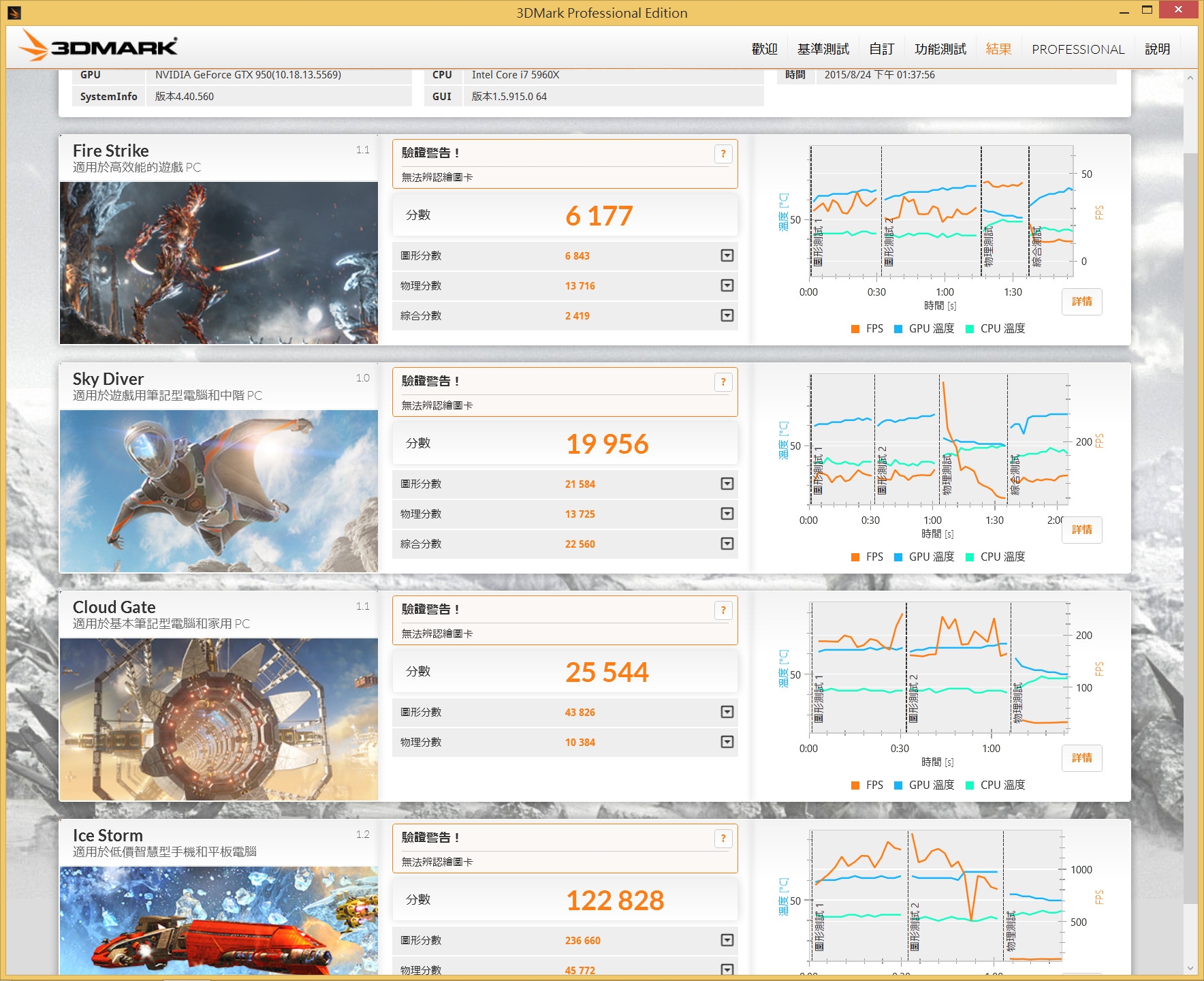Click the Cloud Gate preview thumbnail
The height and width of the screenshot is (981, 1204).
click(219, 719)
